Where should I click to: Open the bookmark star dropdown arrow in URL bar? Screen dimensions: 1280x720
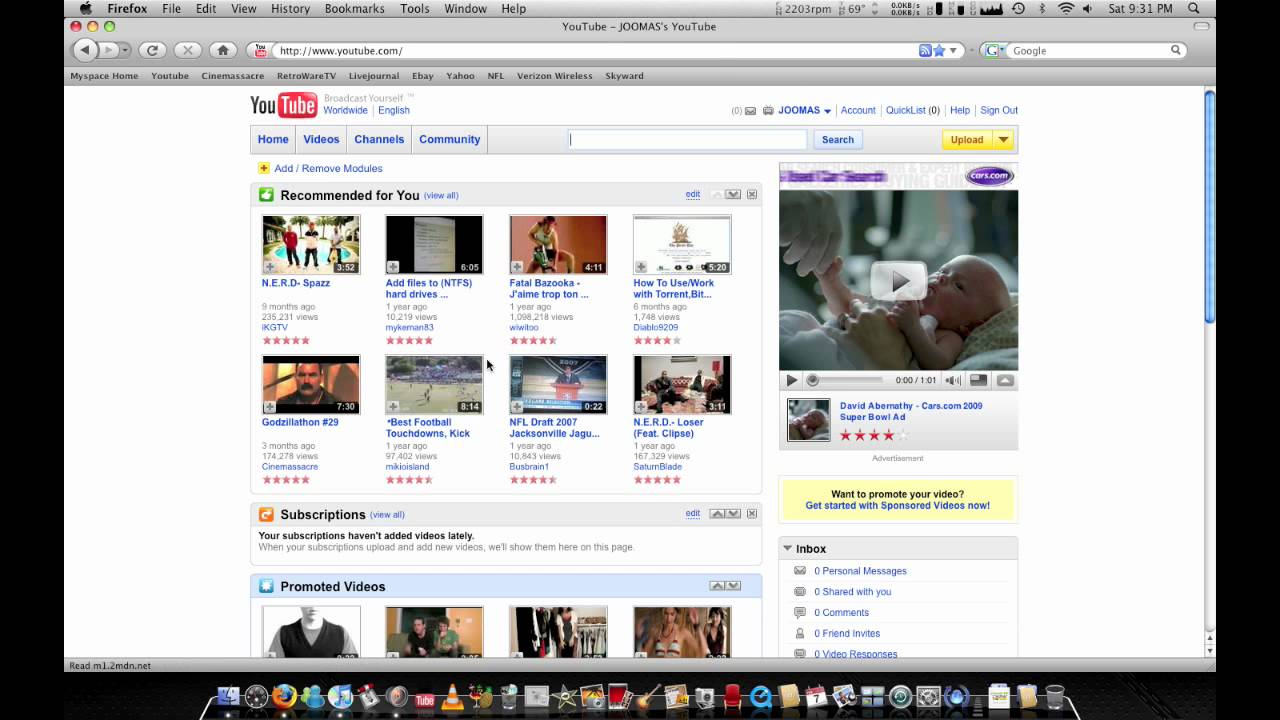pyautogui.click(x=953, y=51)
